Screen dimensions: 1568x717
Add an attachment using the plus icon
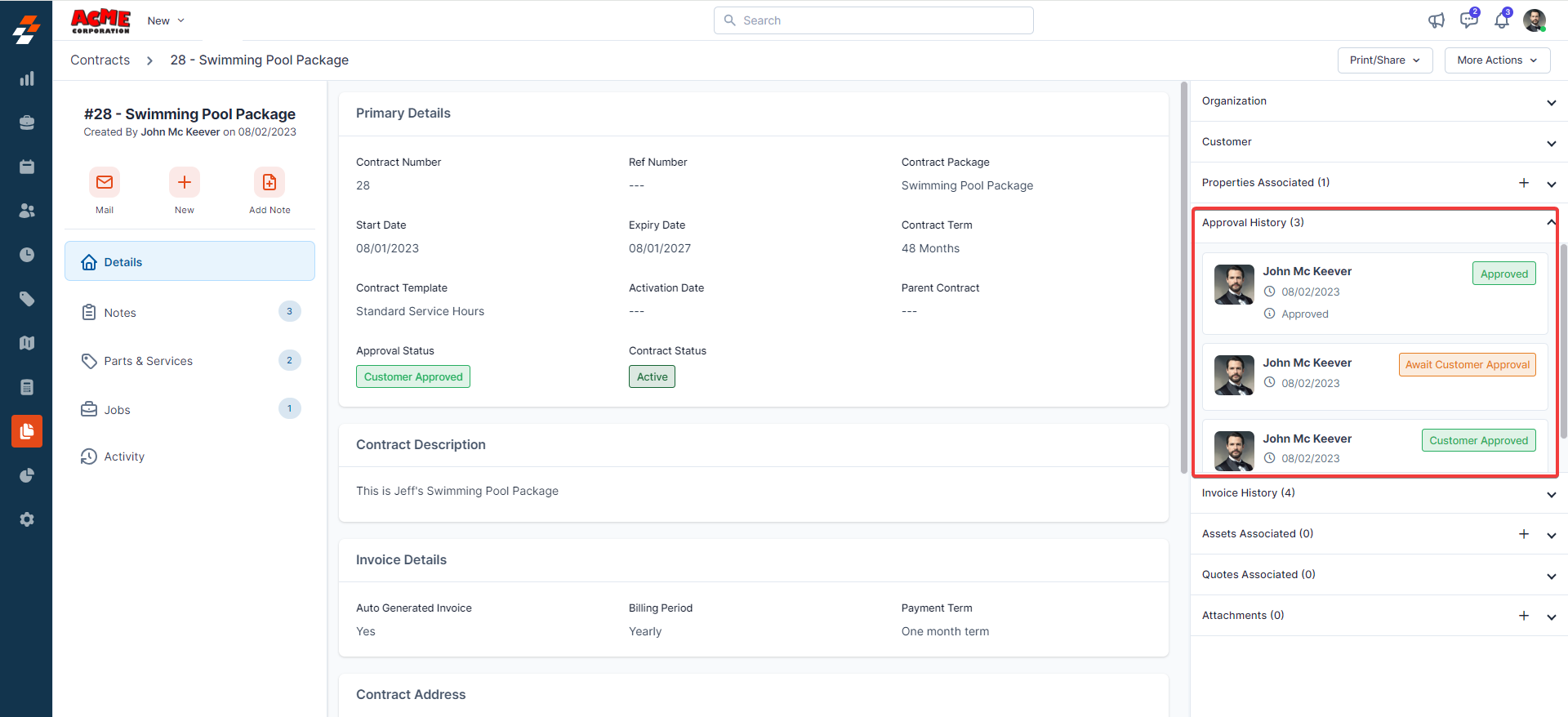pos(1524,616)
